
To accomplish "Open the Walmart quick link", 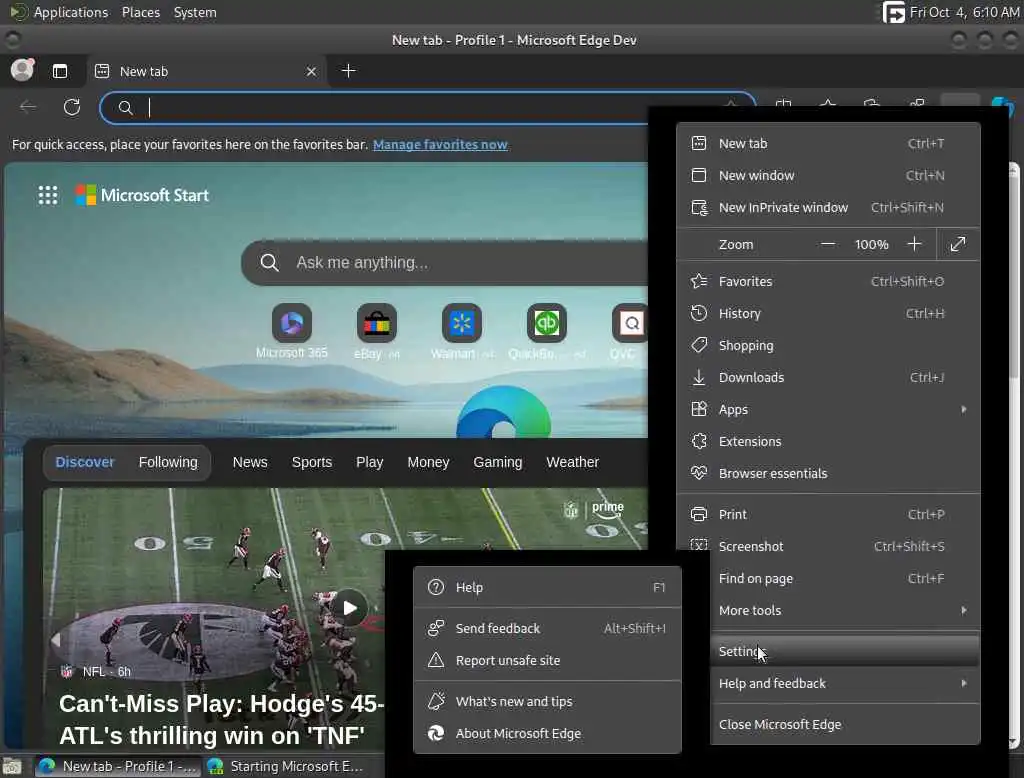I will click(x=461, y=331).
